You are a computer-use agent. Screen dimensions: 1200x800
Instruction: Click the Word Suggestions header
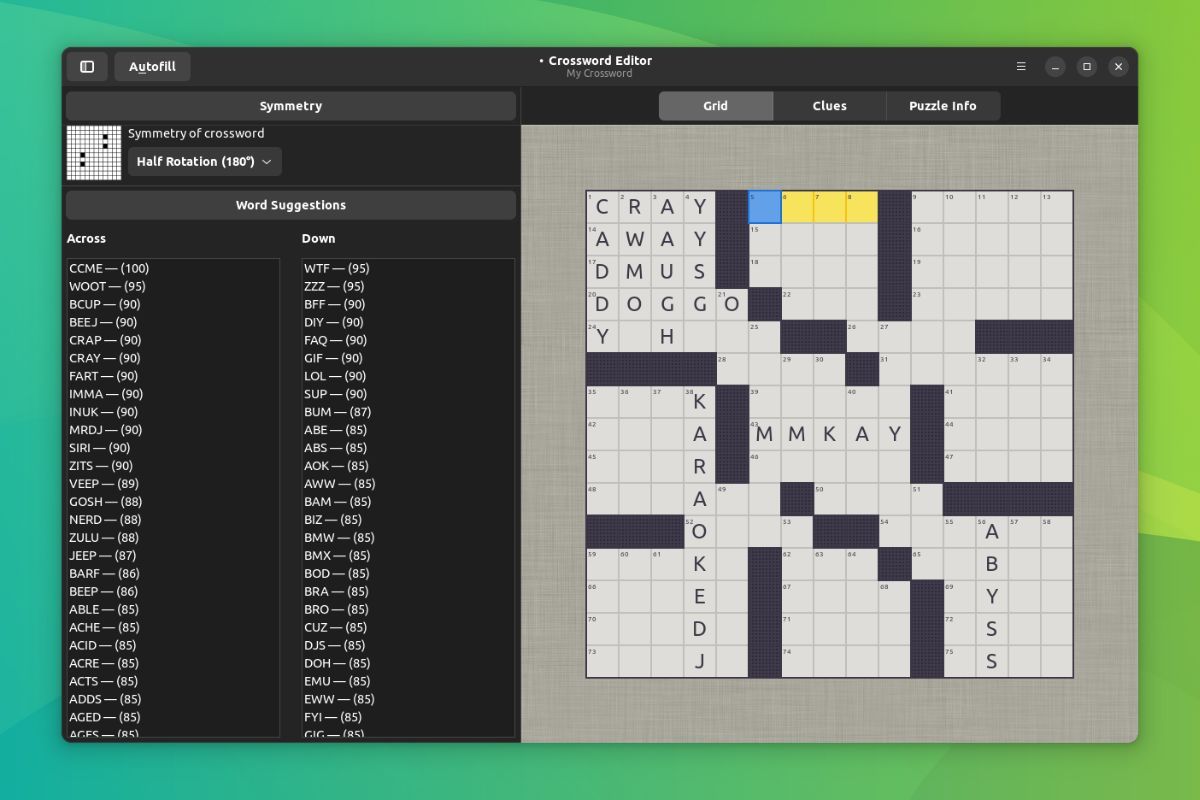point(290,204)
